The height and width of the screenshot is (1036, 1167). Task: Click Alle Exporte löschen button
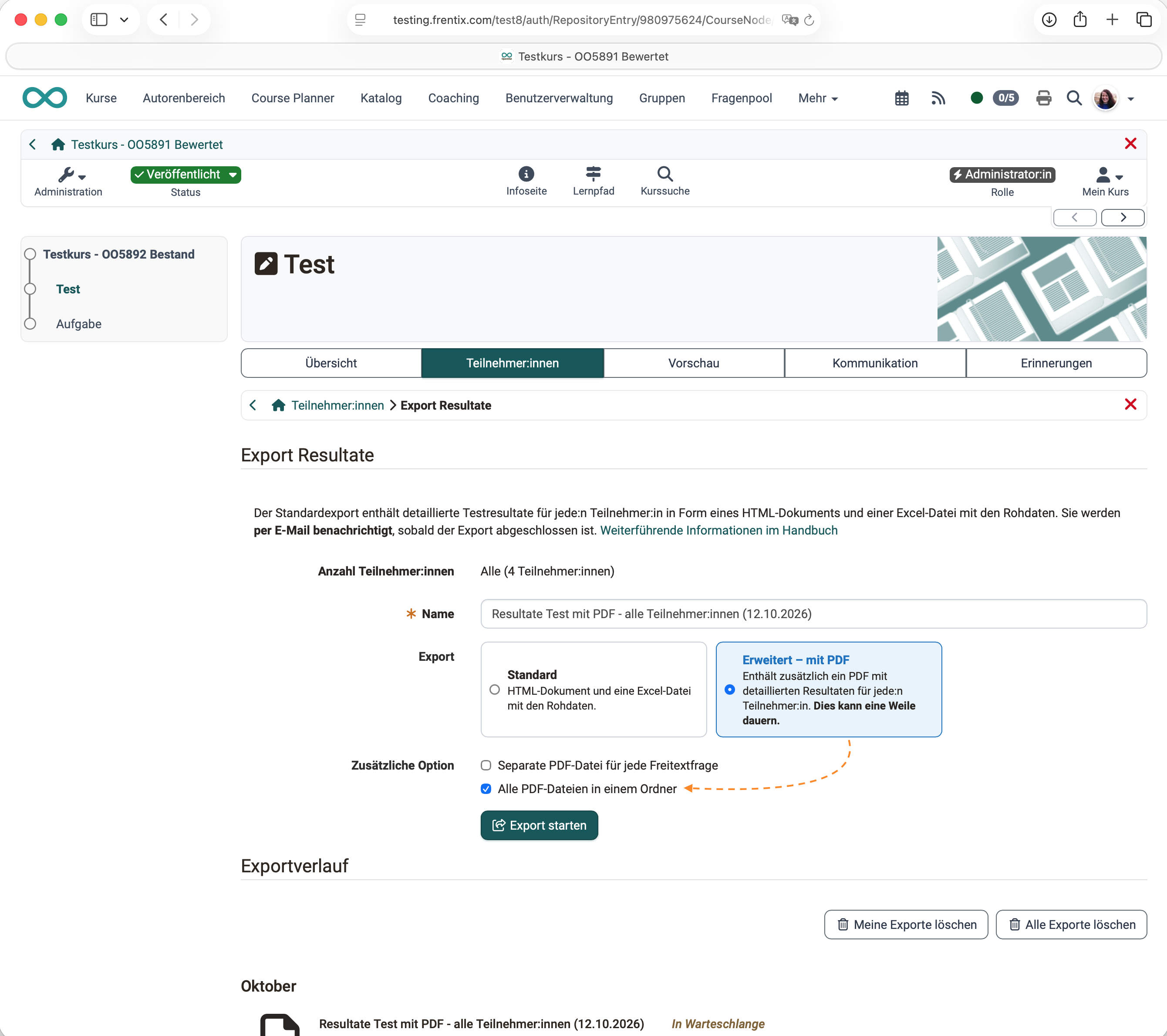point(1071,924)
